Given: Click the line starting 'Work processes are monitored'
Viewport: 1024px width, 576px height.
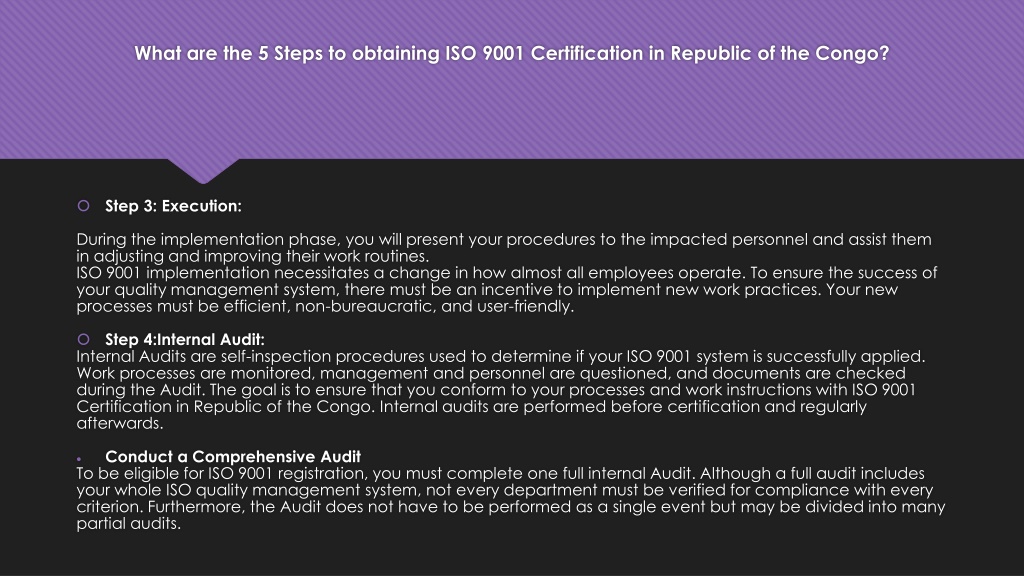Looking at the screenshot, I should [491, 373].
